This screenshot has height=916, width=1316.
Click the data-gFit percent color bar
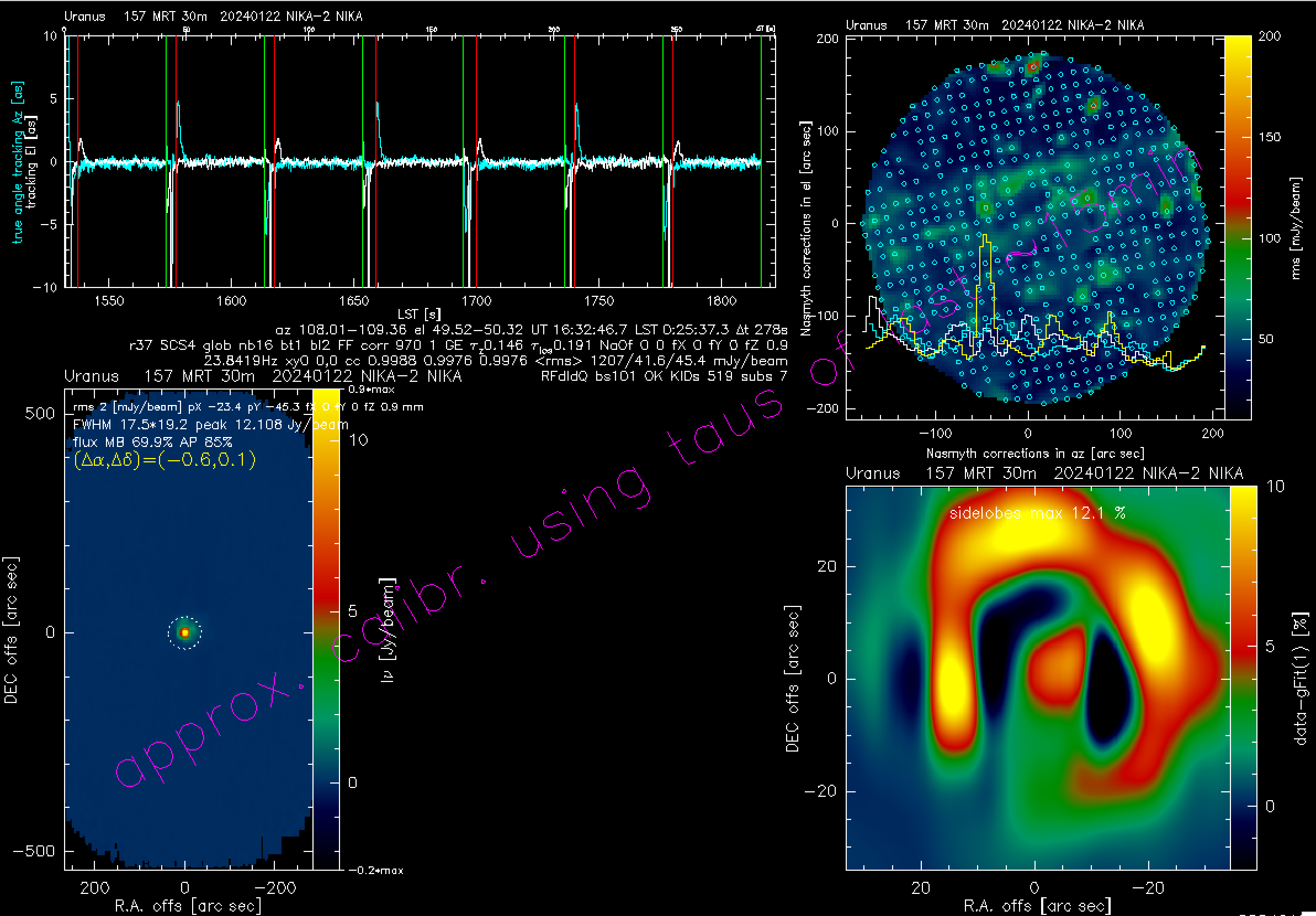click(1243, 677)
